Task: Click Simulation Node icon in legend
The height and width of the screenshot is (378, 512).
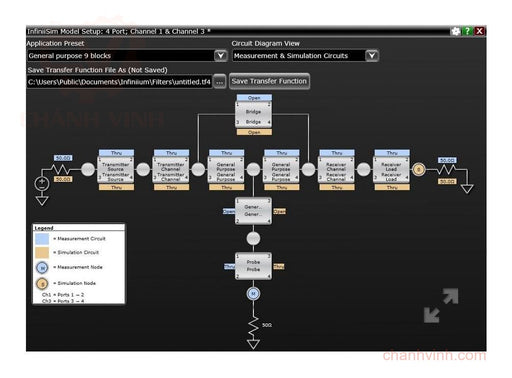Action: pyautogui.click(x=42, y=284)
